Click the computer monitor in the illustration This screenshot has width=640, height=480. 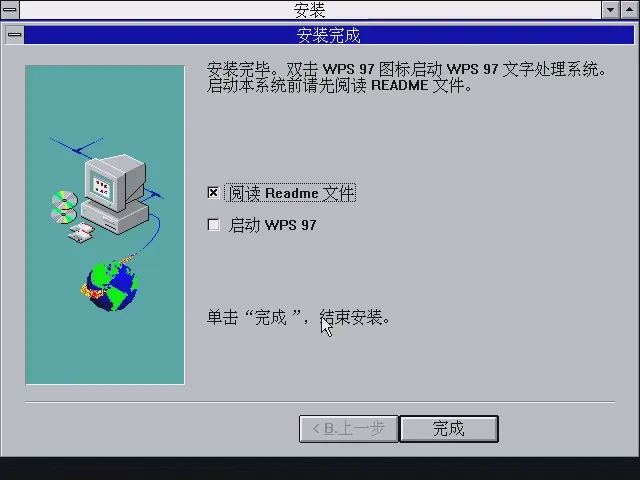point(114,182)
